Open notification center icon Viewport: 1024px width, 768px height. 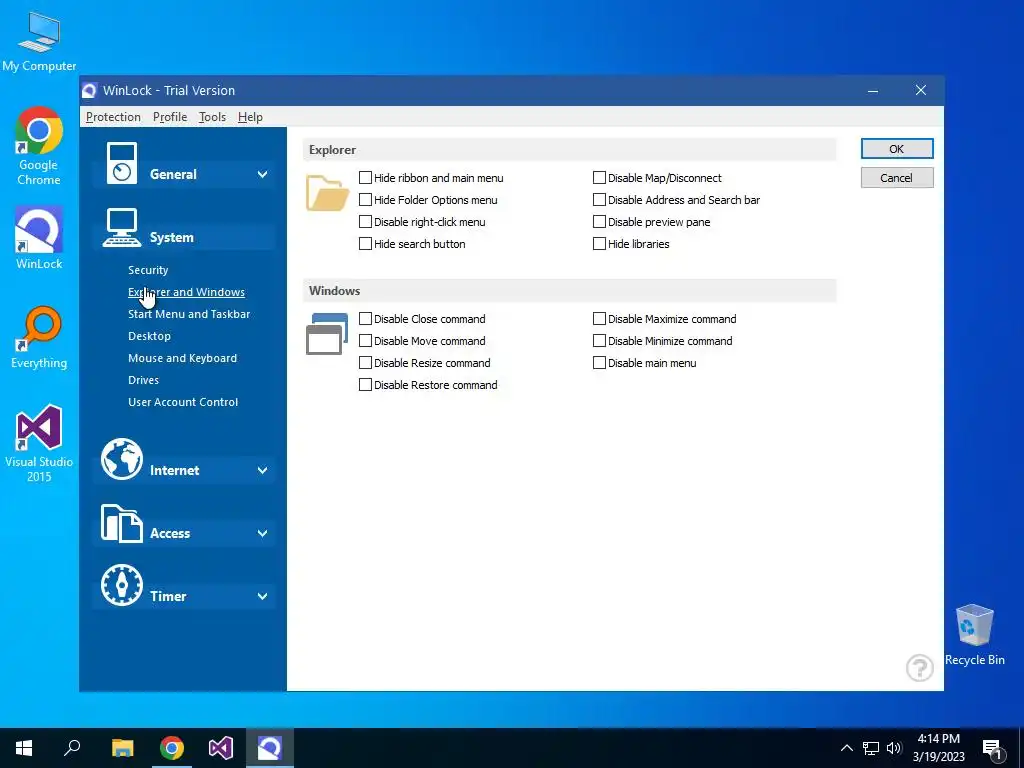[993, 748]
